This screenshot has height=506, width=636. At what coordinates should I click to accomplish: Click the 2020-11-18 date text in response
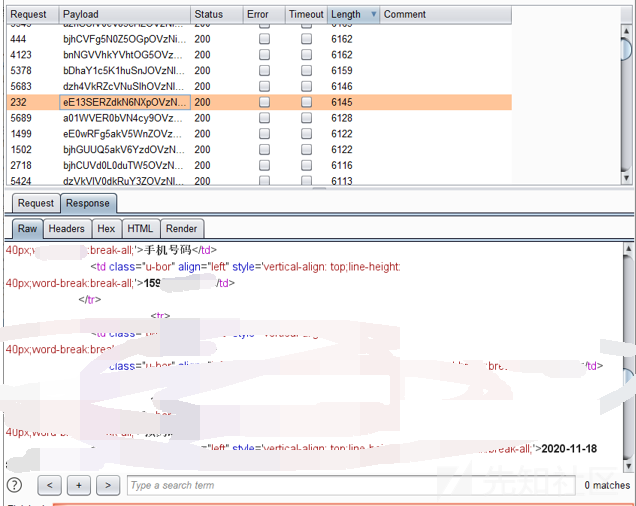[569, 448]
